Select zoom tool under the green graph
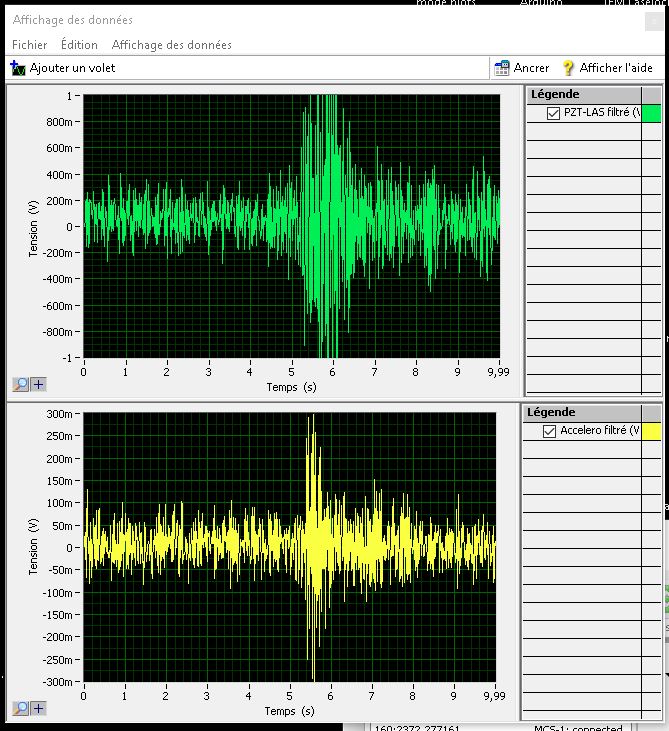 point(22,383)
